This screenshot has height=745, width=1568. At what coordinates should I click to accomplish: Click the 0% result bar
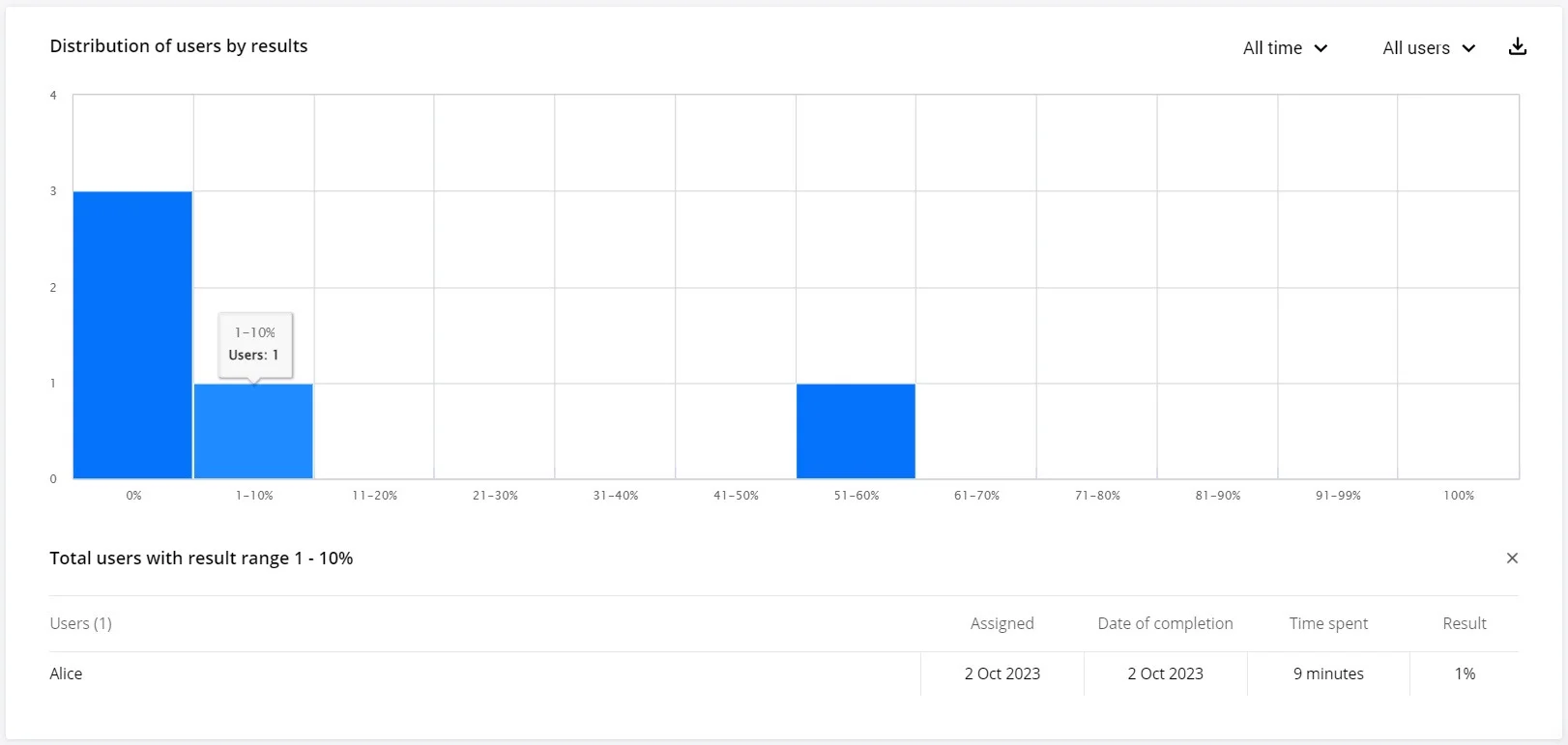pyautogui.click(x=132, y=334)
